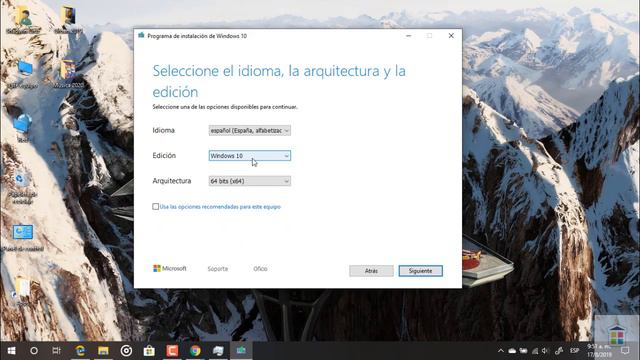
Task: Select the Música 2020 desktop folder
Action: coord(68,74)
